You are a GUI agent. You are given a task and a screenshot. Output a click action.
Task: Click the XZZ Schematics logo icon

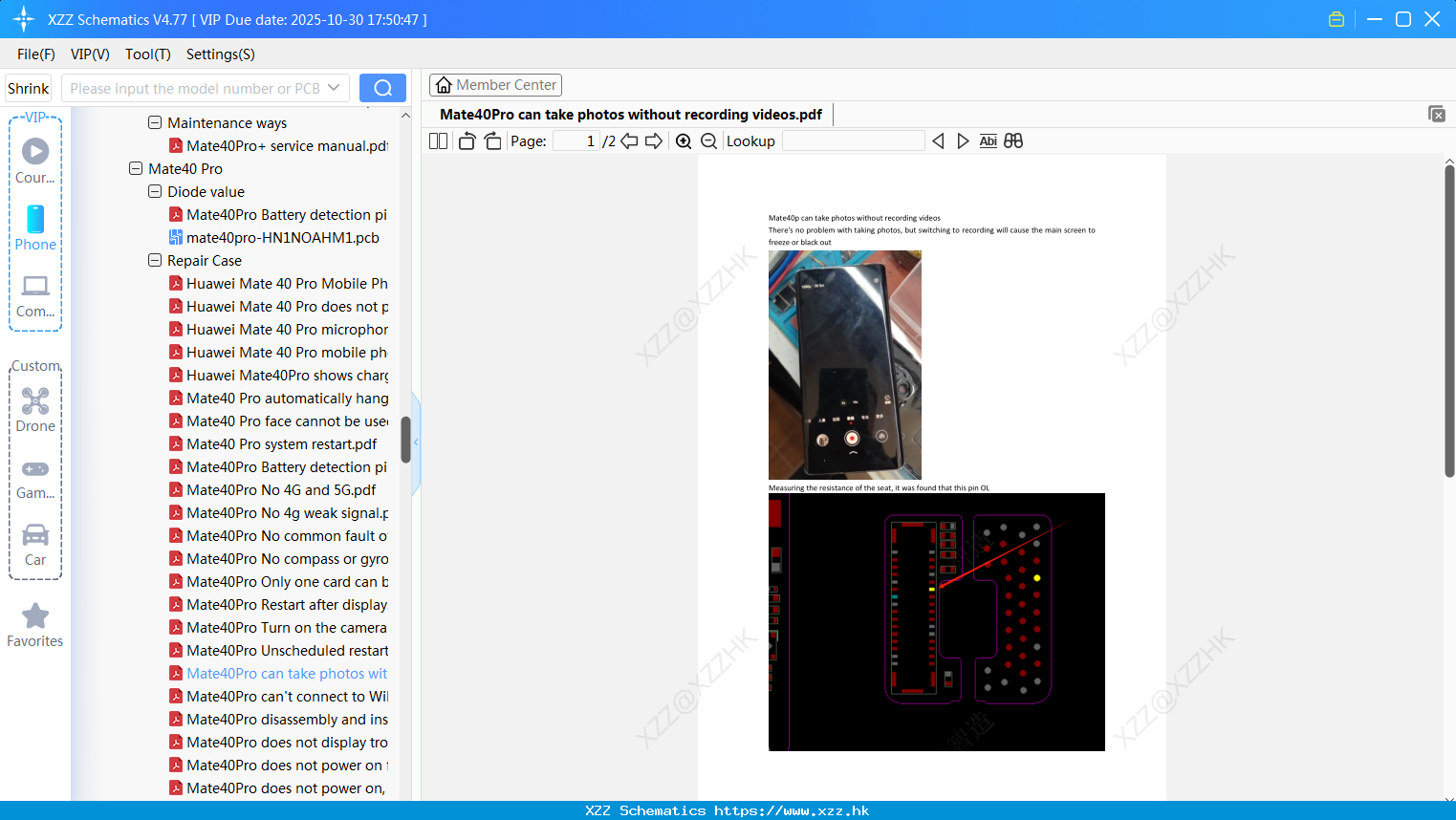[24, 19]
